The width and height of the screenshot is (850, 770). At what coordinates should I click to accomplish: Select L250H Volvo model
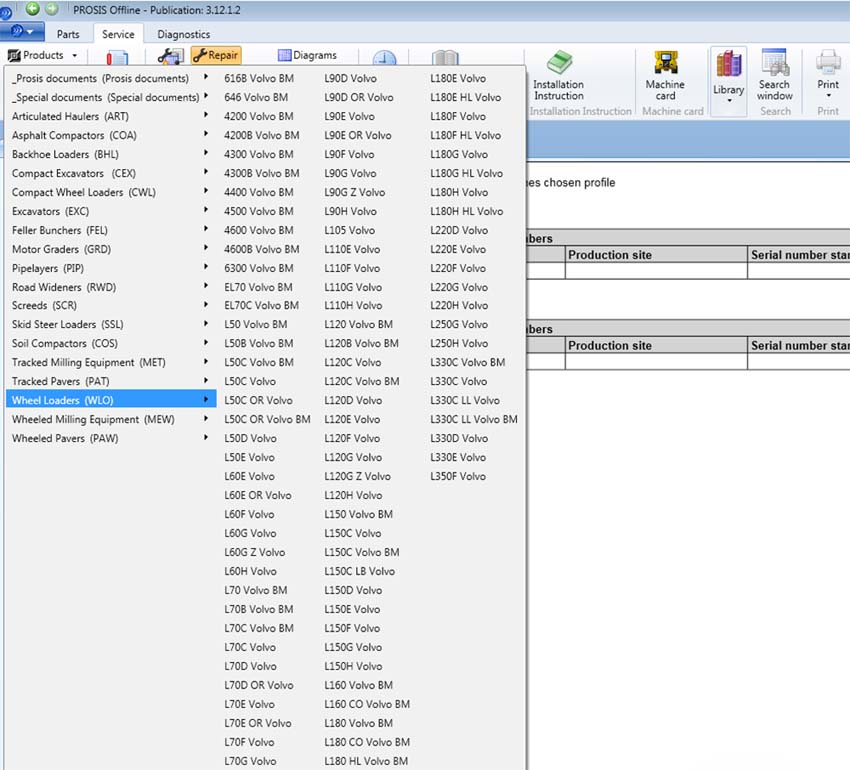point(459,343)
